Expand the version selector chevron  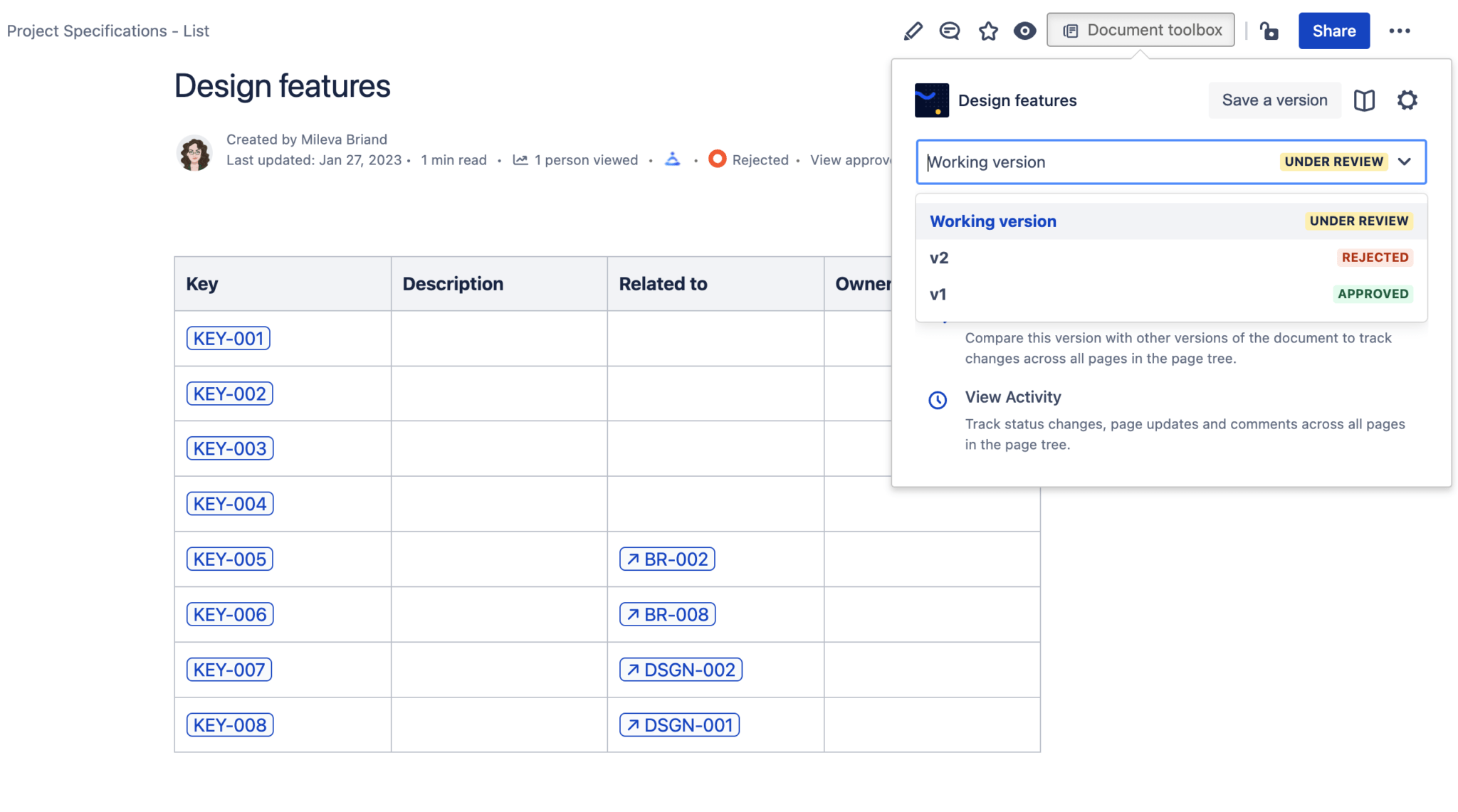(x=1404, y=162)
